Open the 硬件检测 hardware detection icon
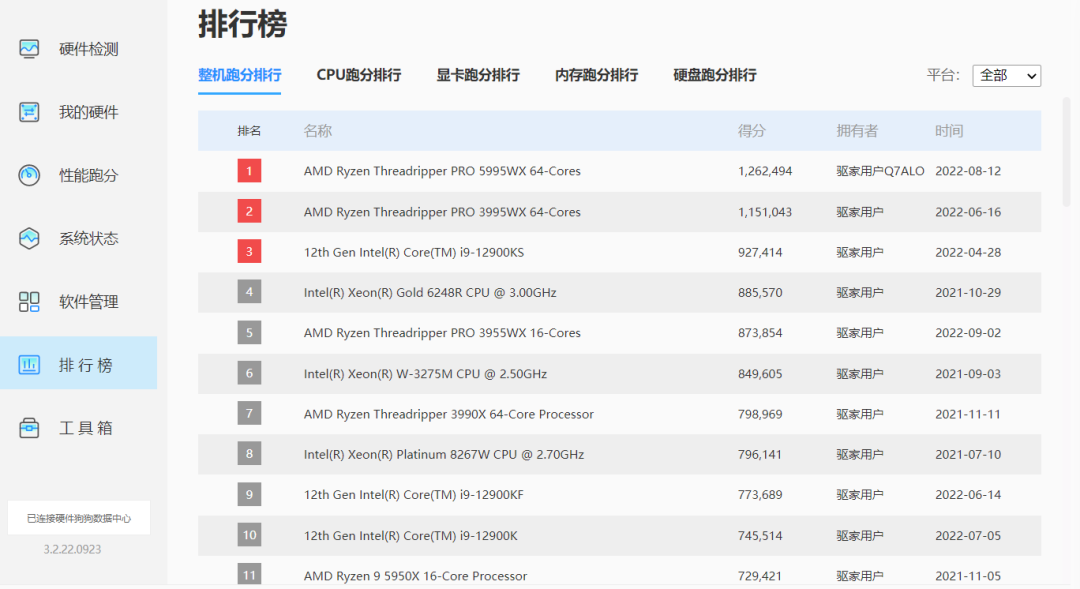 (29, 49)
